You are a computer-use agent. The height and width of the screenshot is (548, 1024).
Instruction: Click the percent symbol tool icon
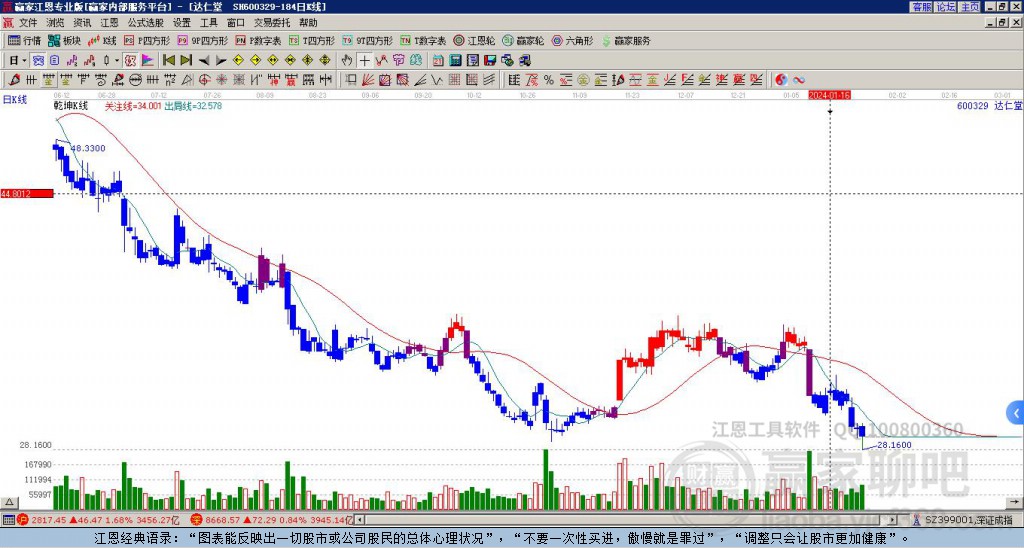click(x=549, y=80)
